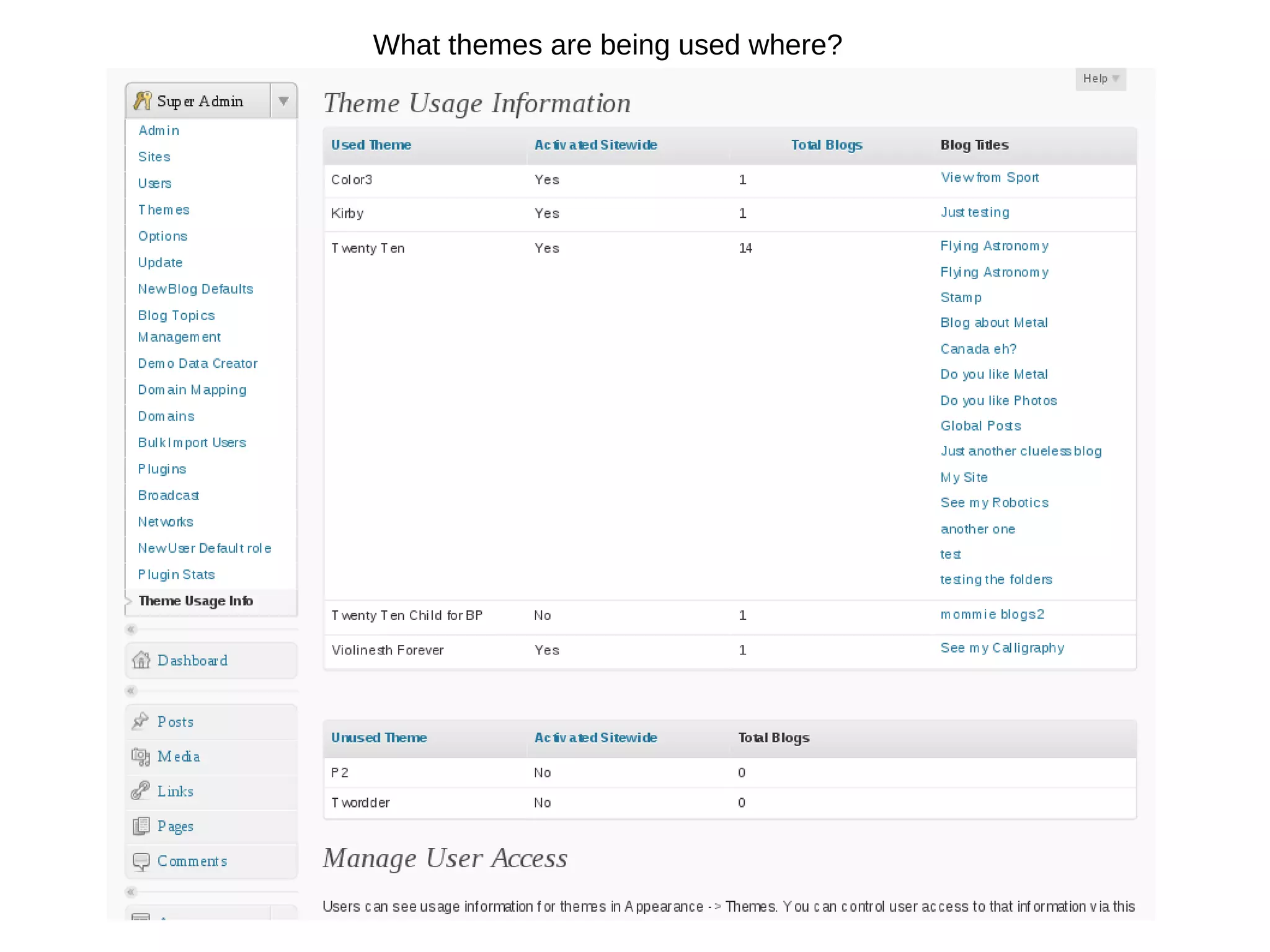1270x952 pixels.
Task: Click the P2 unused theme cell
Action: tap(340, 773)
